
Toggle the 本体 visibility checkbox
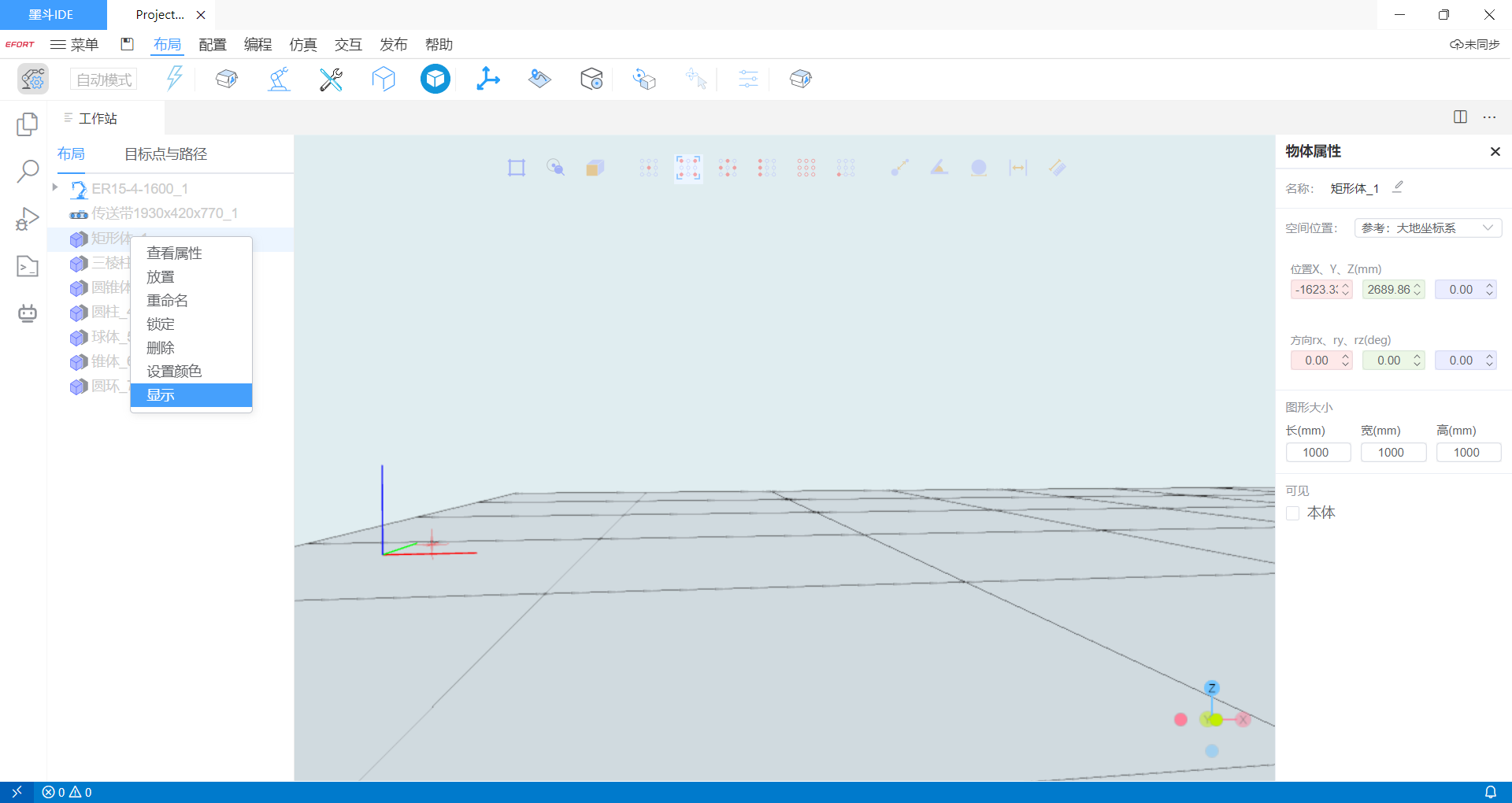[1292, 513]
